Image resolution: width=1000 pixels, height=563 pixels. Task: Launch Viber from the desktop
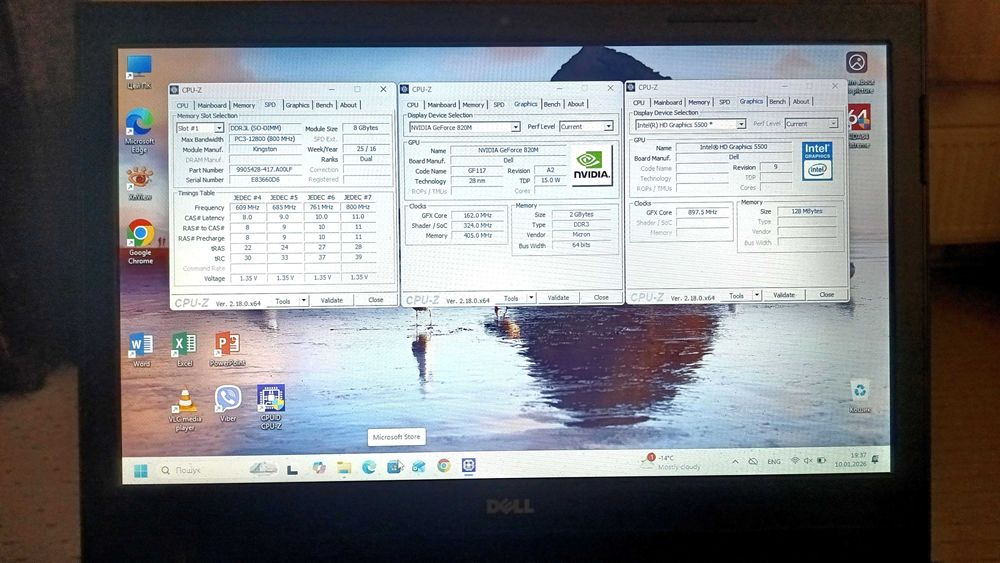[228, 403]
